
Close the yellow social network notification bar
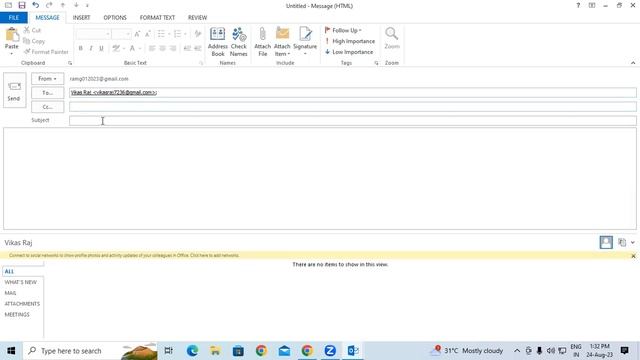(633, 256)
